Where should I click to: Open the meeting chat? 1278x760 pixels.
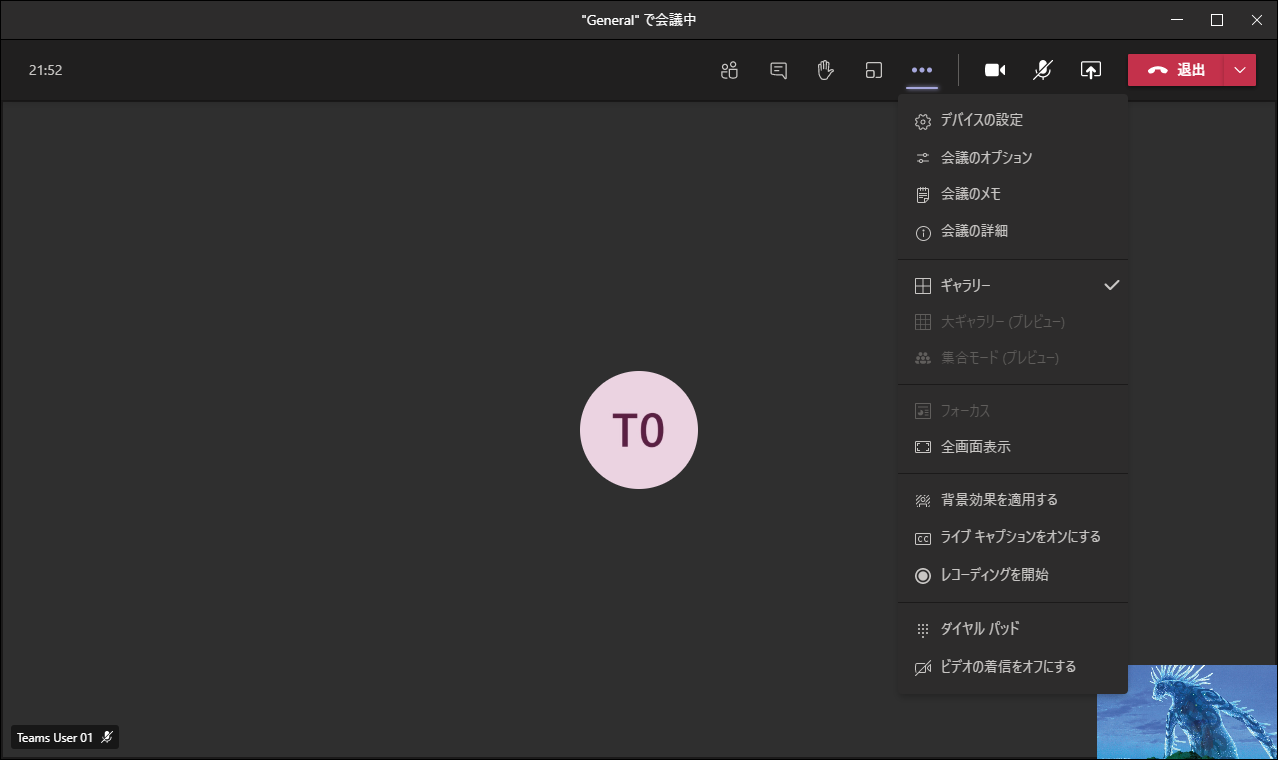pyautogui.click(x=778, y=70)
